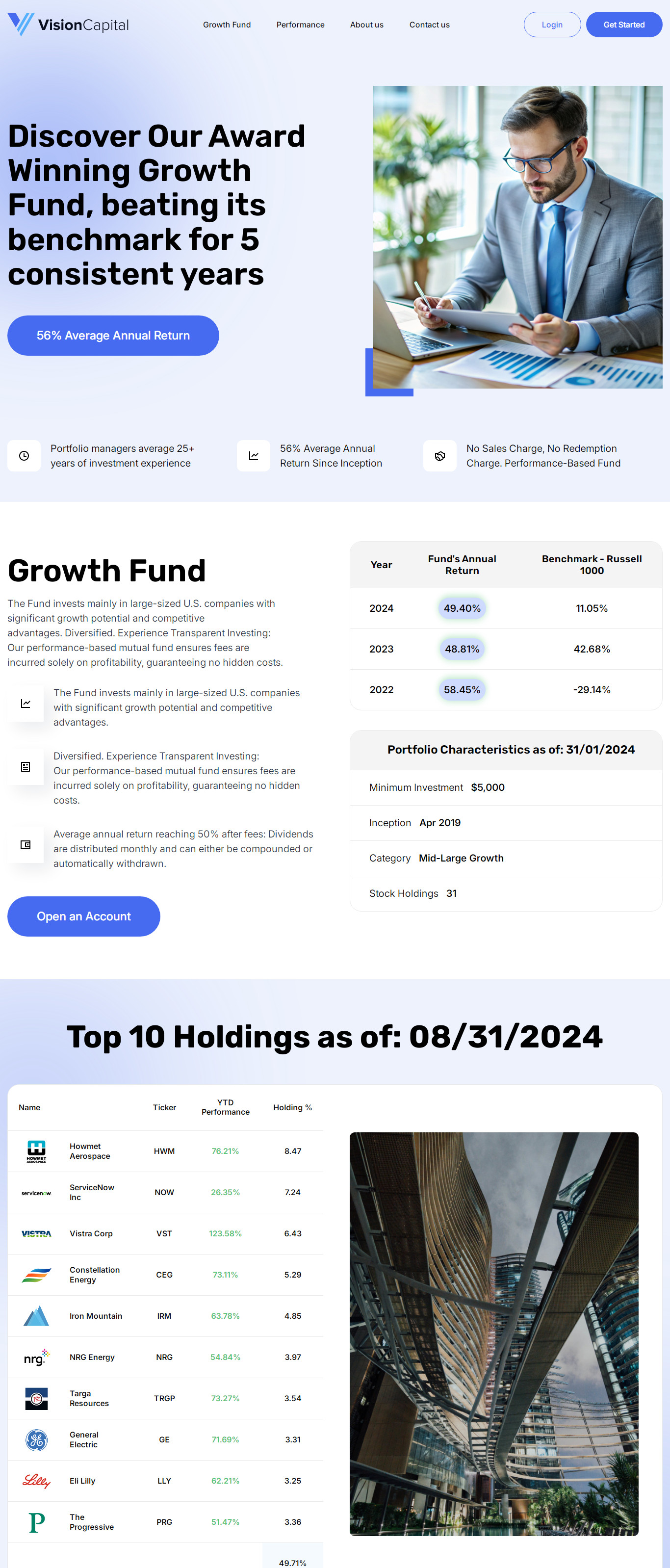Click the VisionCapital logo
This screenshot has width=670, height=1568.
(68, 25)
